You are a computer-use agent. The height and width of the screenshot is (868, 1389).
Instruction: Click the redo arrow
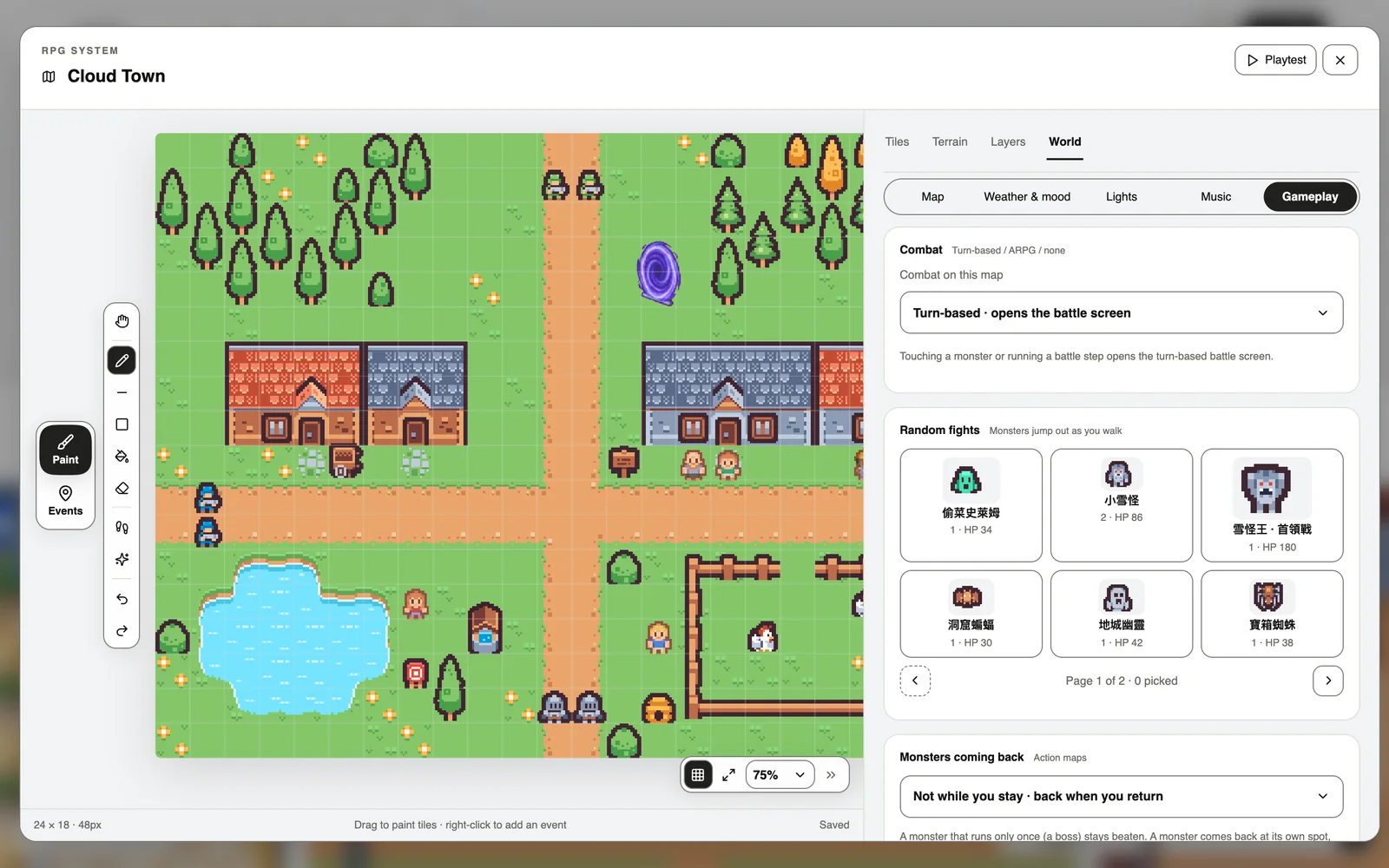[x=122, y=631]
